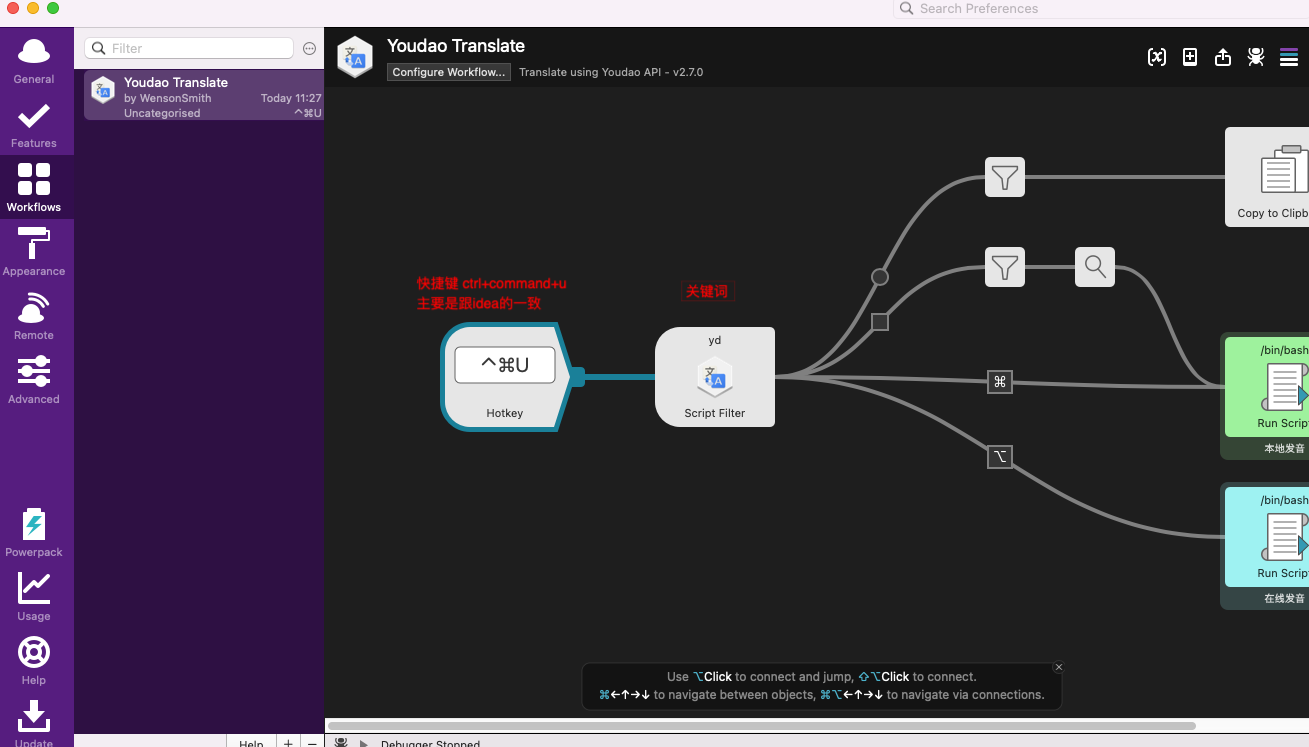Click the add object plus icon in toolbar
1309x747 pixels.
(x=1190, y=57)
